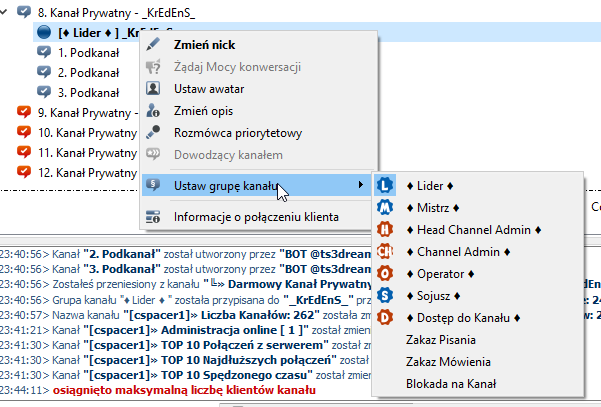Click the blue L Lider group icon
This screenshot has width=601, height=407.
tap(385, 185)
